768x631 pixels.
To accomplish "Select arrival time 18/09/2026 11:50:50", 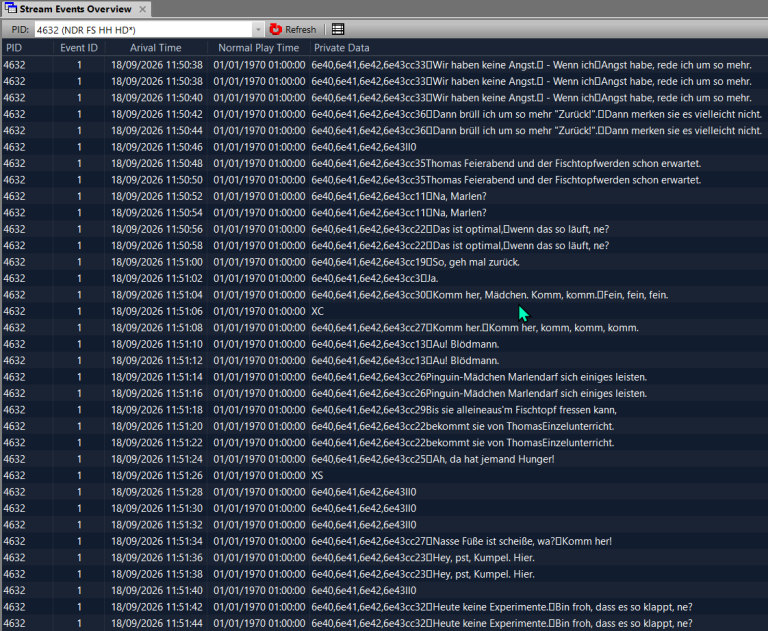I will tap(157, 180).
